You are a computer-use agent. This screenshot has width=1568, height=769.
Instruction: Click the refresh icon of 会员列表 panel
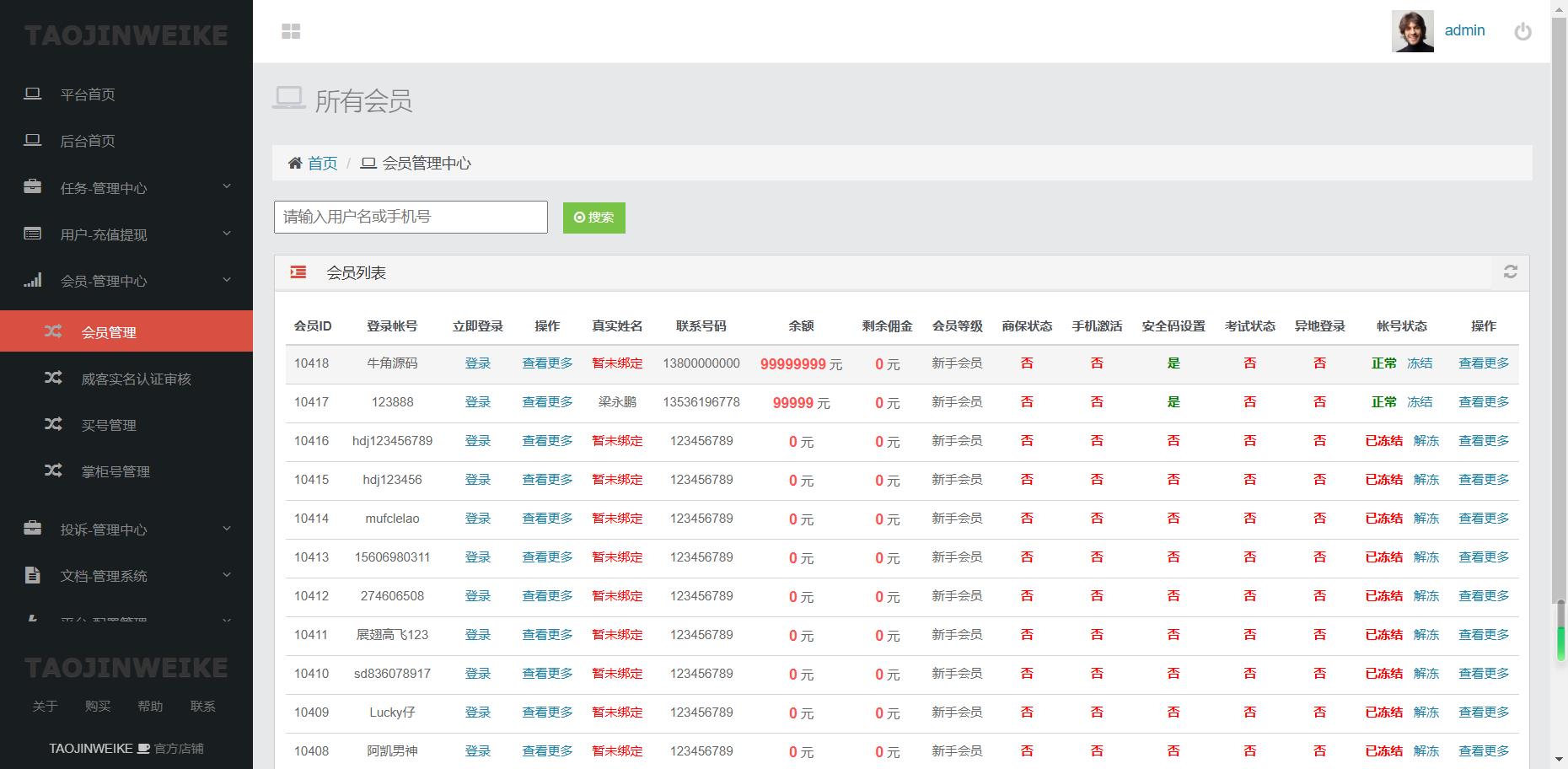[x=1511, y=272]
